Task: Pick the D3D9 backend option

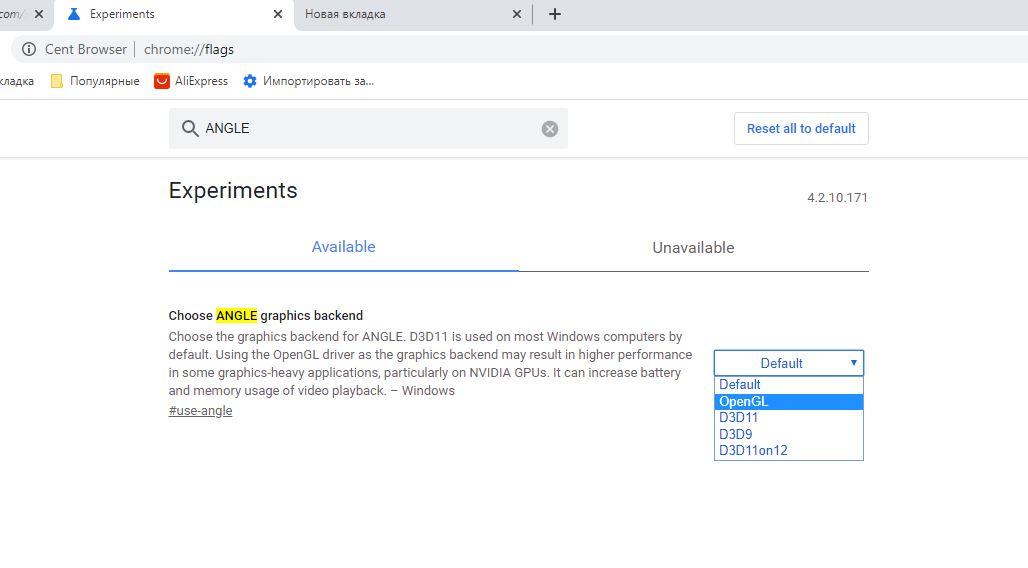Action: point(788,434)
